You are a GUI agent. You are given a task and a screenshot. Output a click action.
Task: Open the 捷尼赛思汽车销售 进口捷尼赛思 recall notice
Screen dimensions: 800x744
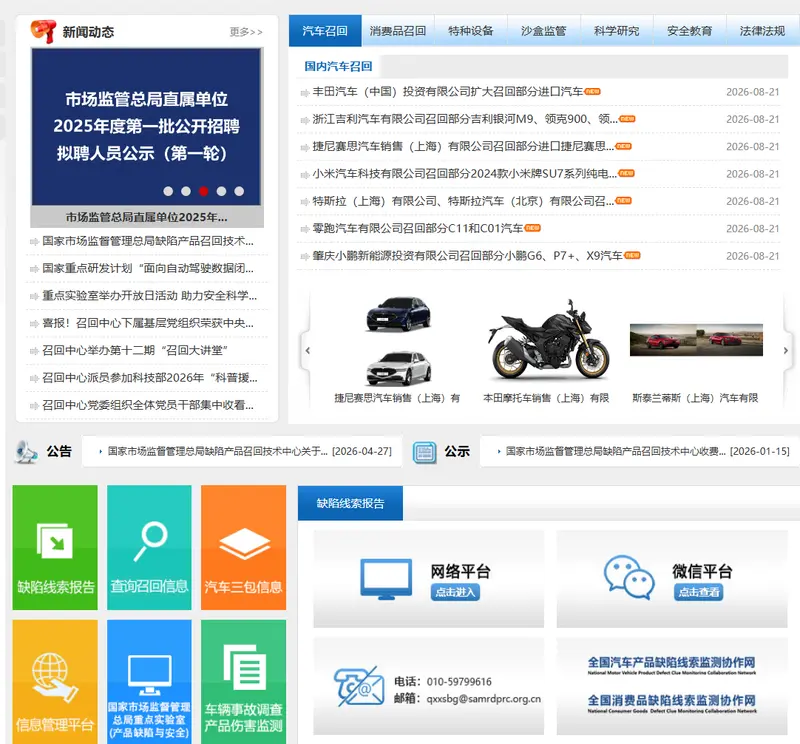463,146
